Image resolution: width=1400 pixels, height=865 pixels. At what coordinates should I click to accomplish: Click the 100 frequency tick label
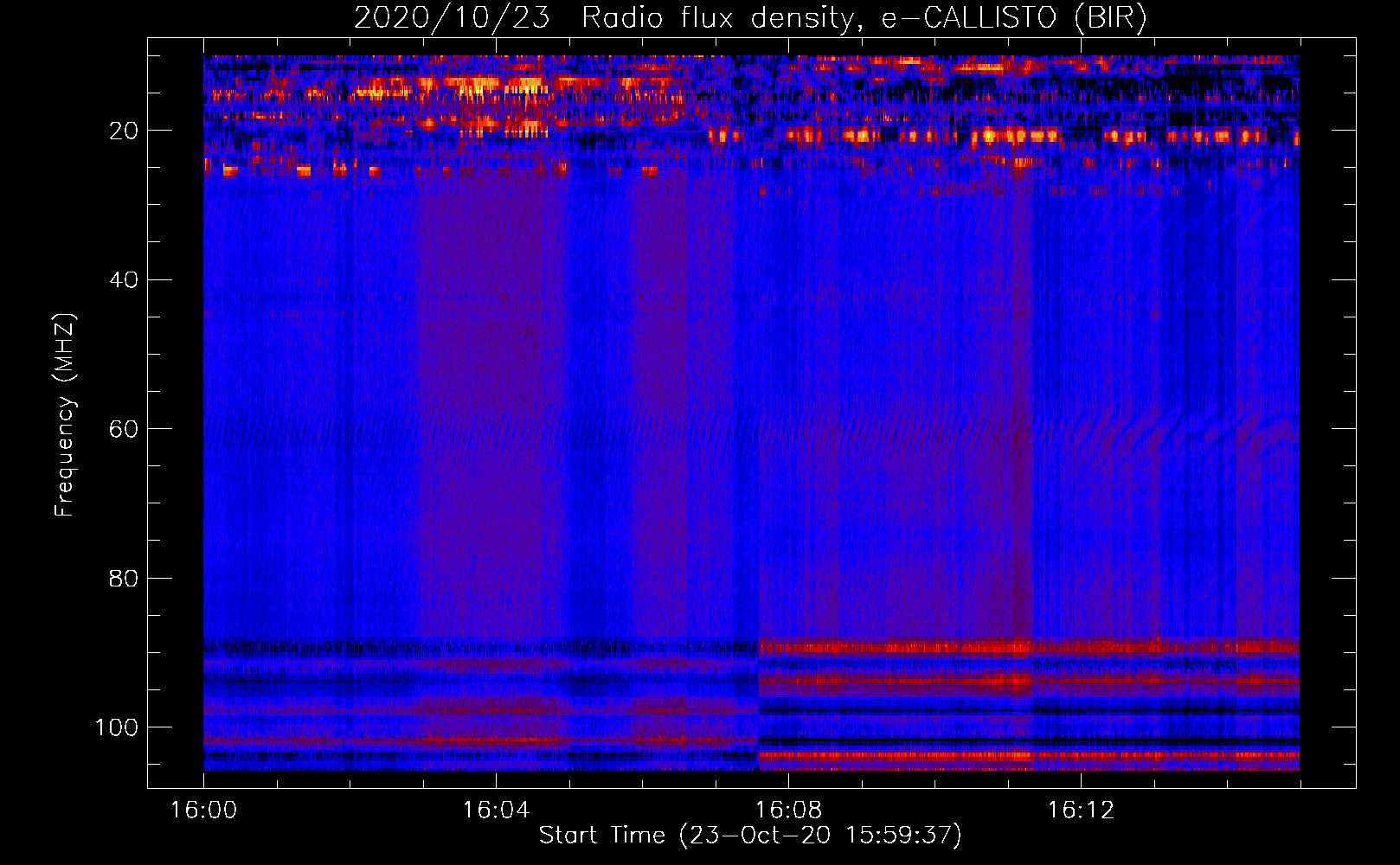pyautogui.click(x=117, y=727)
